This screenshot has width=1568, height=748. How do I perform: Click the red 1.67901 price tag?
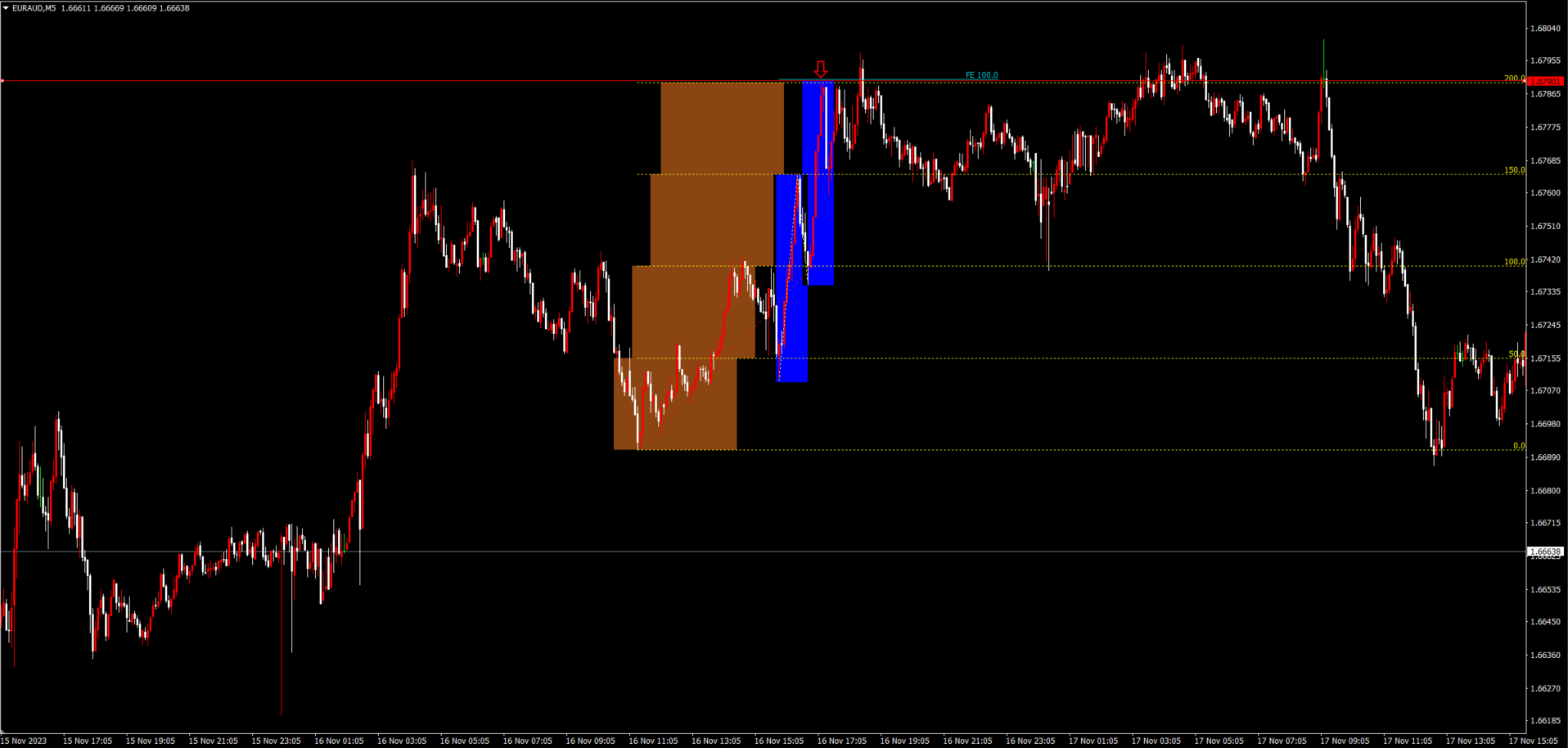pos(1546,82)
